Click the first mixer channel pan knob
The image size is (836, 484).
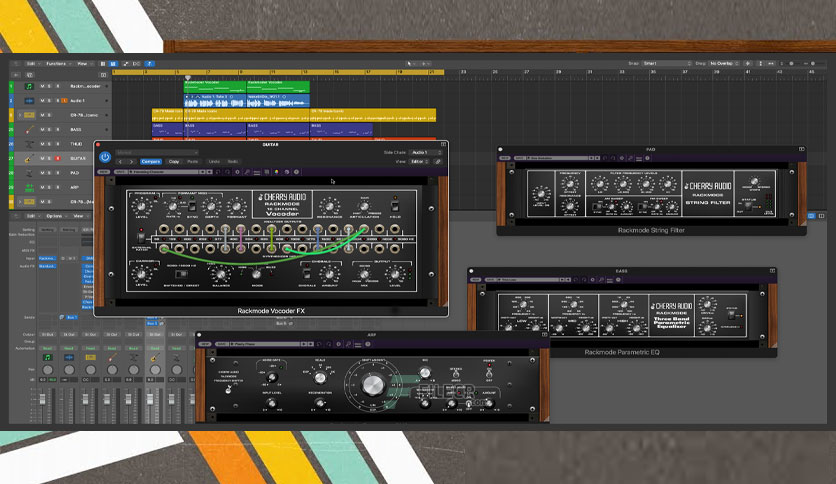tap(47, 369)
